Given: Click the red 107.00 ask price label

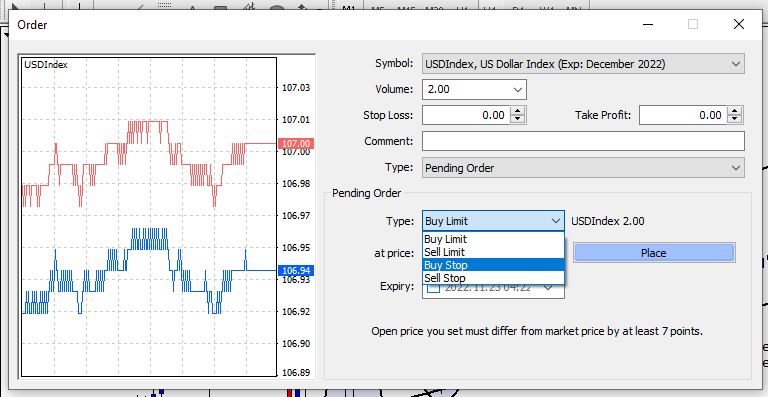Looking at the screenshot, I should 296,143.
